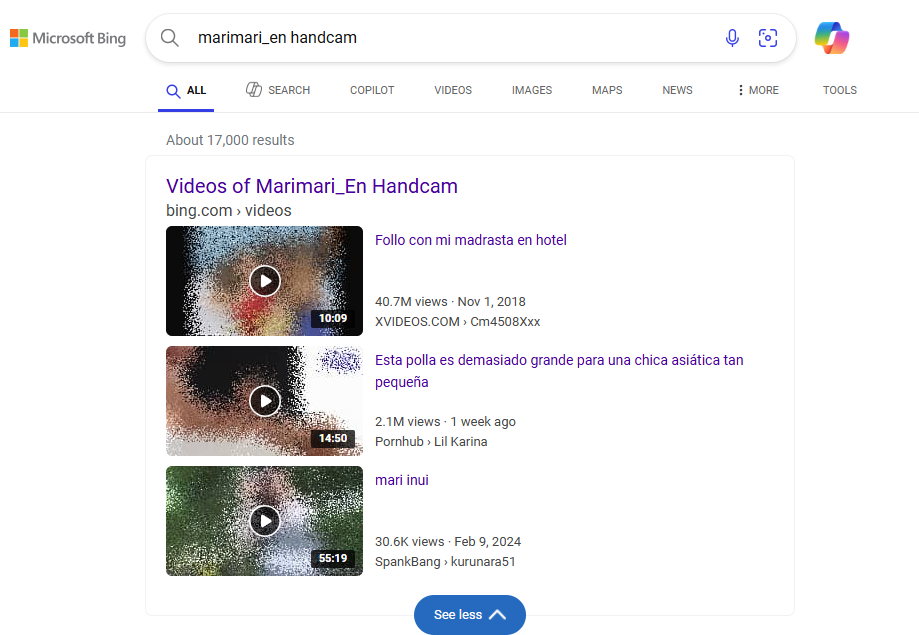Image resolution: width=919 pixels, height=635 pixels.
Task: Click the 55:19 duration badge
Action: point(333,558)
